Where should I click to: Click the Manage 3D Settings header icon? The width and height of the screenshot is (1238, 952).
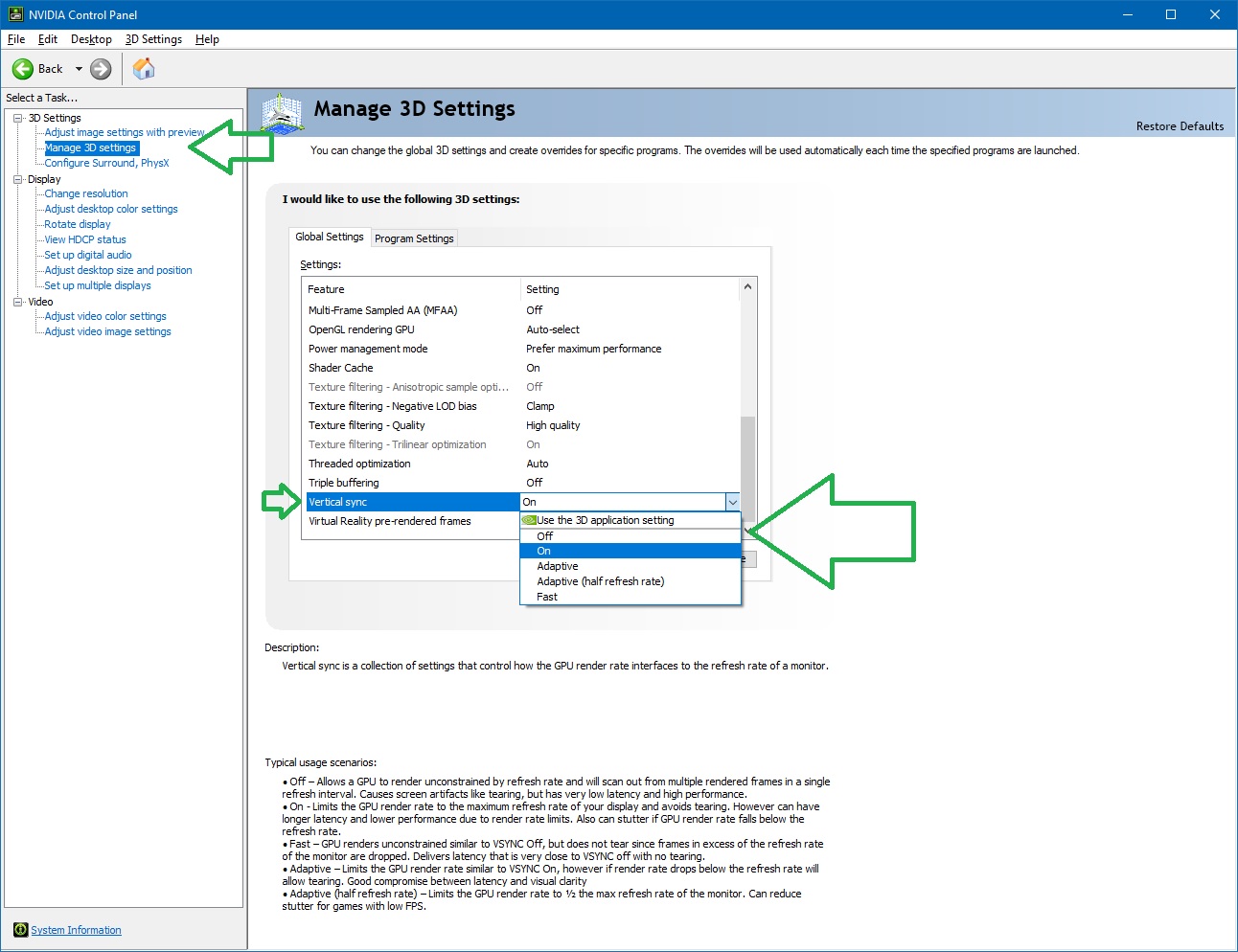[282, 114]
